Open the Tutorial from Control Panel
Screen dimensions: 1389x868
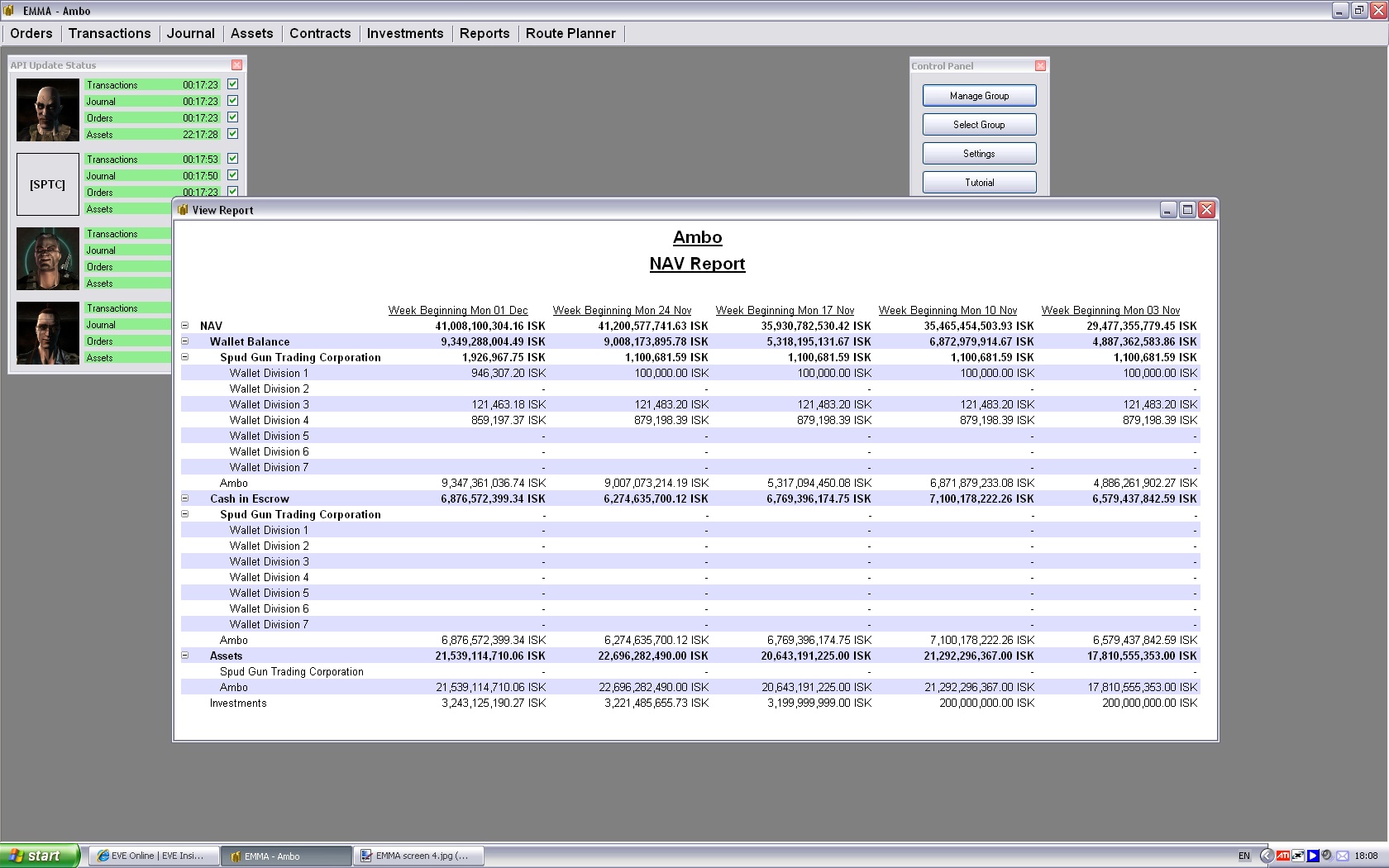(x=979, y=183)
